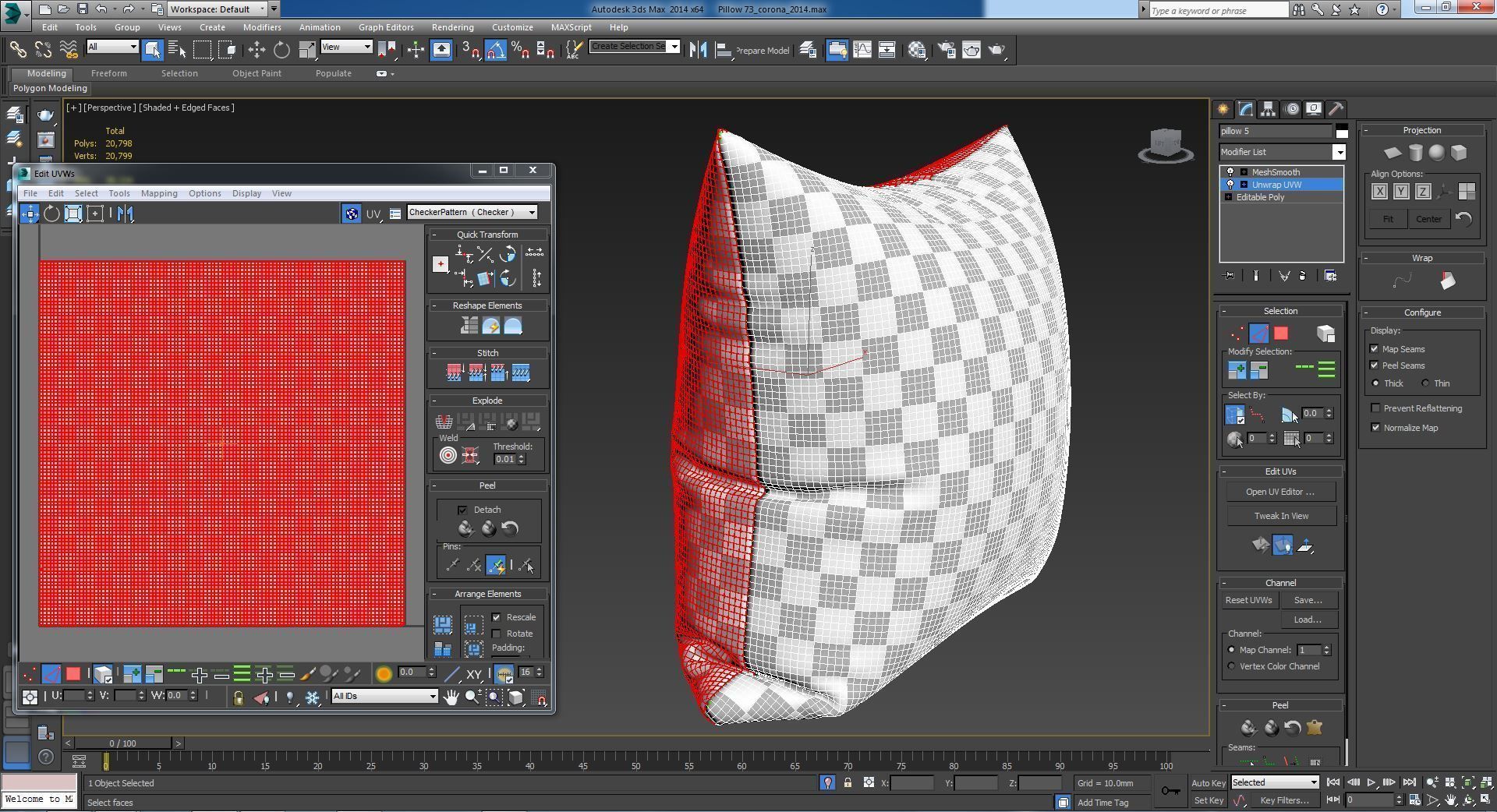Click the Load... button in Channel

[x=1308, y=620]
